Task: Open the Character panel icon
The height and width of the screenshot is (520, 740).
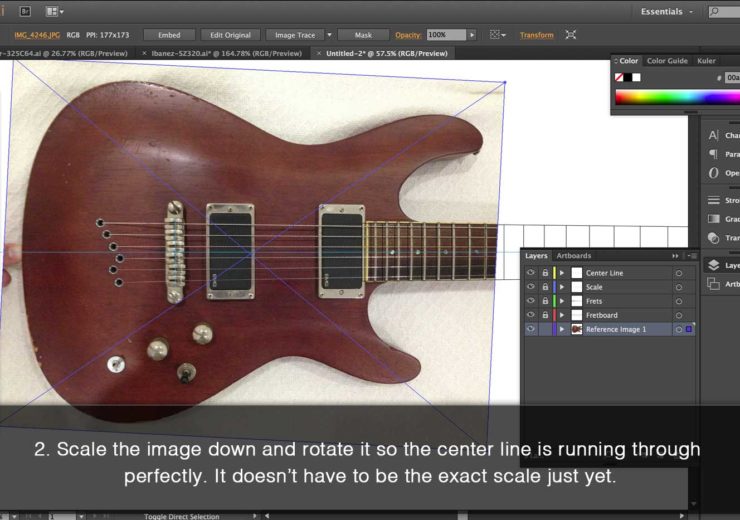Action: pos(714,135)
